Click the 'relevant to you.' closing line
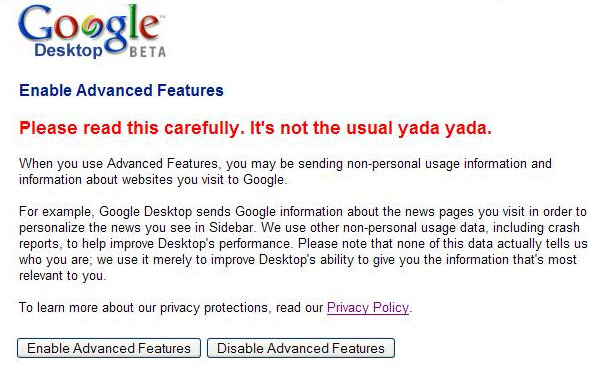This screenshot has width=608, height=373. pos(62,276)
